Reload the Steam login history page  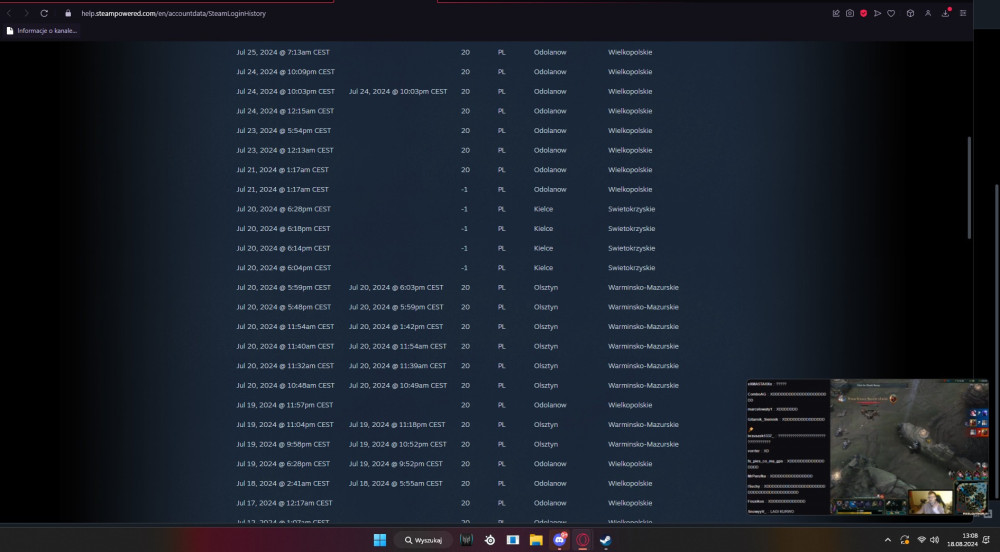click(x=44, y=13)
